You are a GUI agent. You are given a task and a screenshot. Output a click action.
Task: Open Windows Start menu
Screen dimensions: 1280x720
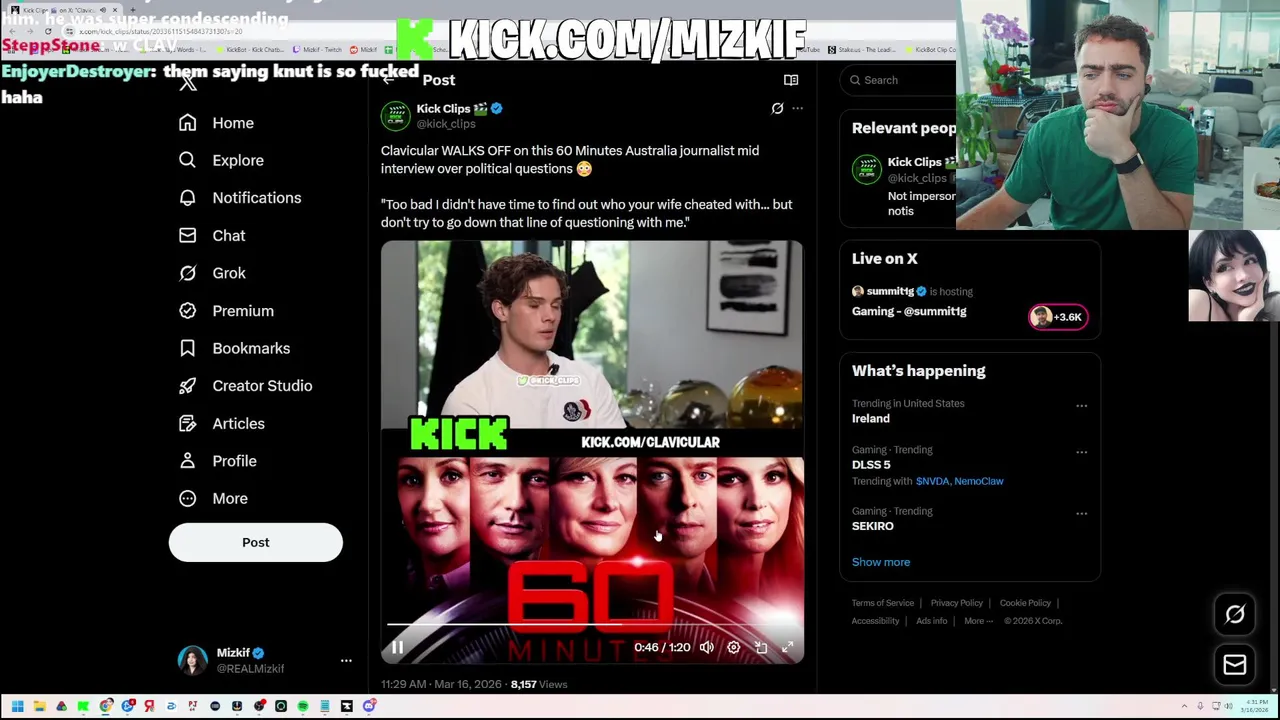[x=17, y=707]
